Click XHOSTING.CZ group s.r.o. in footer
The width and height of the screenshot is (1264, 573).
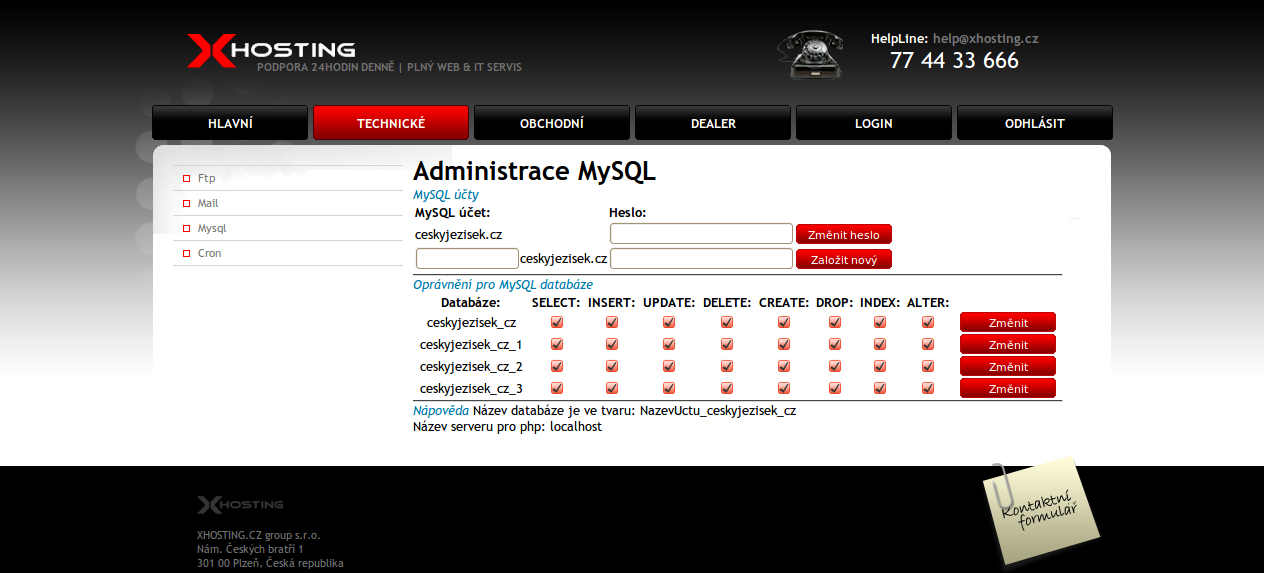(x=259, y=536)
